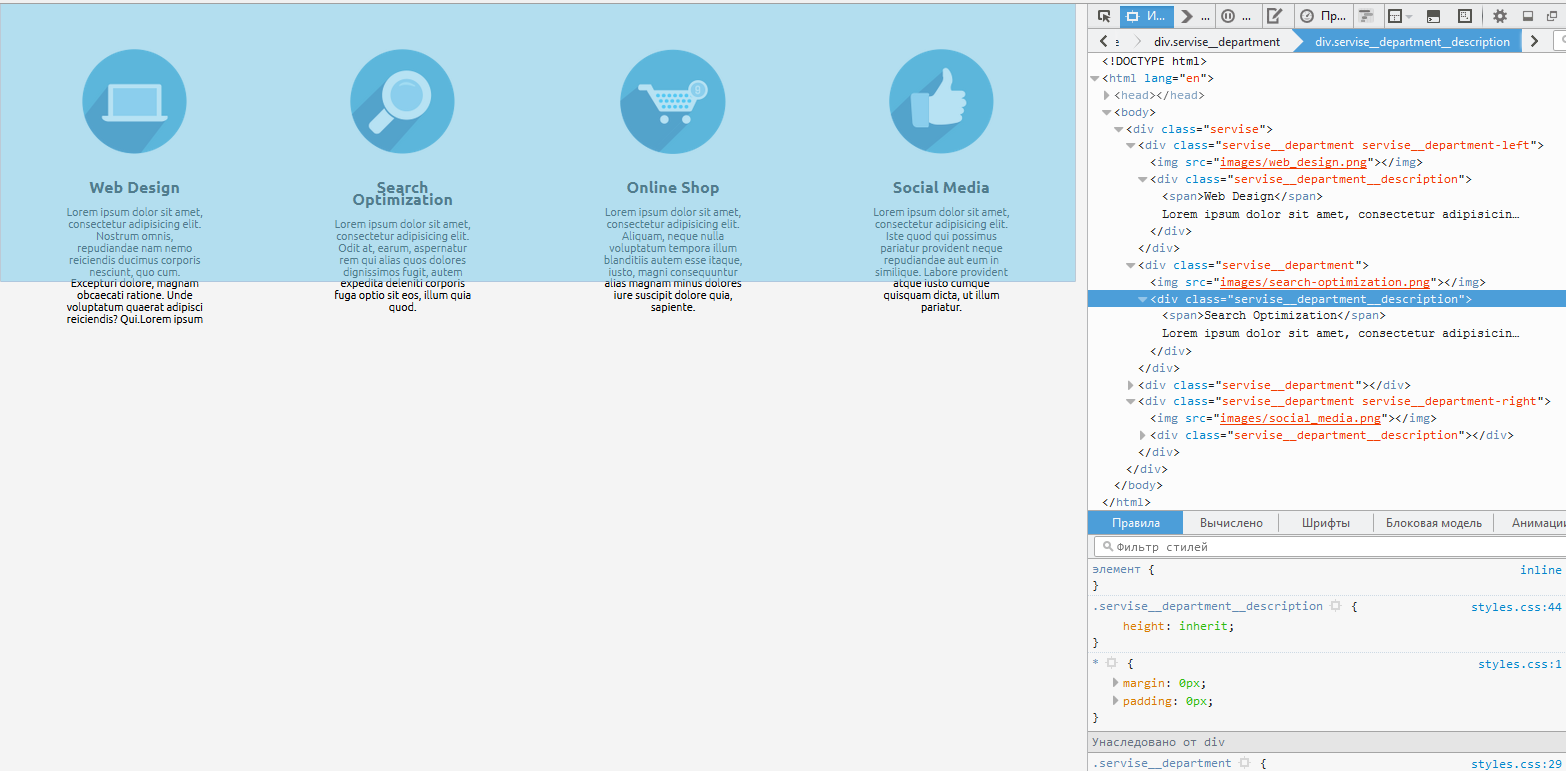
Task: Expand the head element node
Action: [x=1107, y=95]
